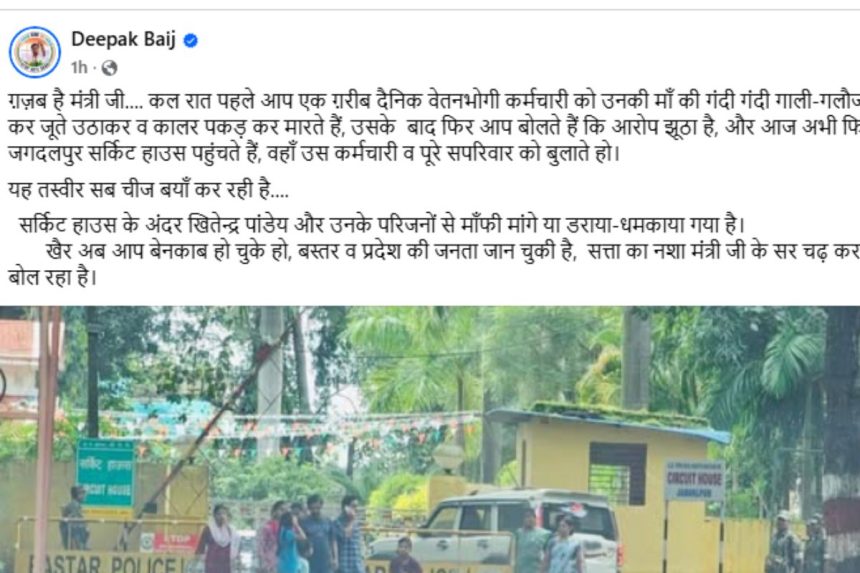Screen dimensions: 860x573
Task: Open the circuit house photo attachment
Action: (x=430, y=439)
